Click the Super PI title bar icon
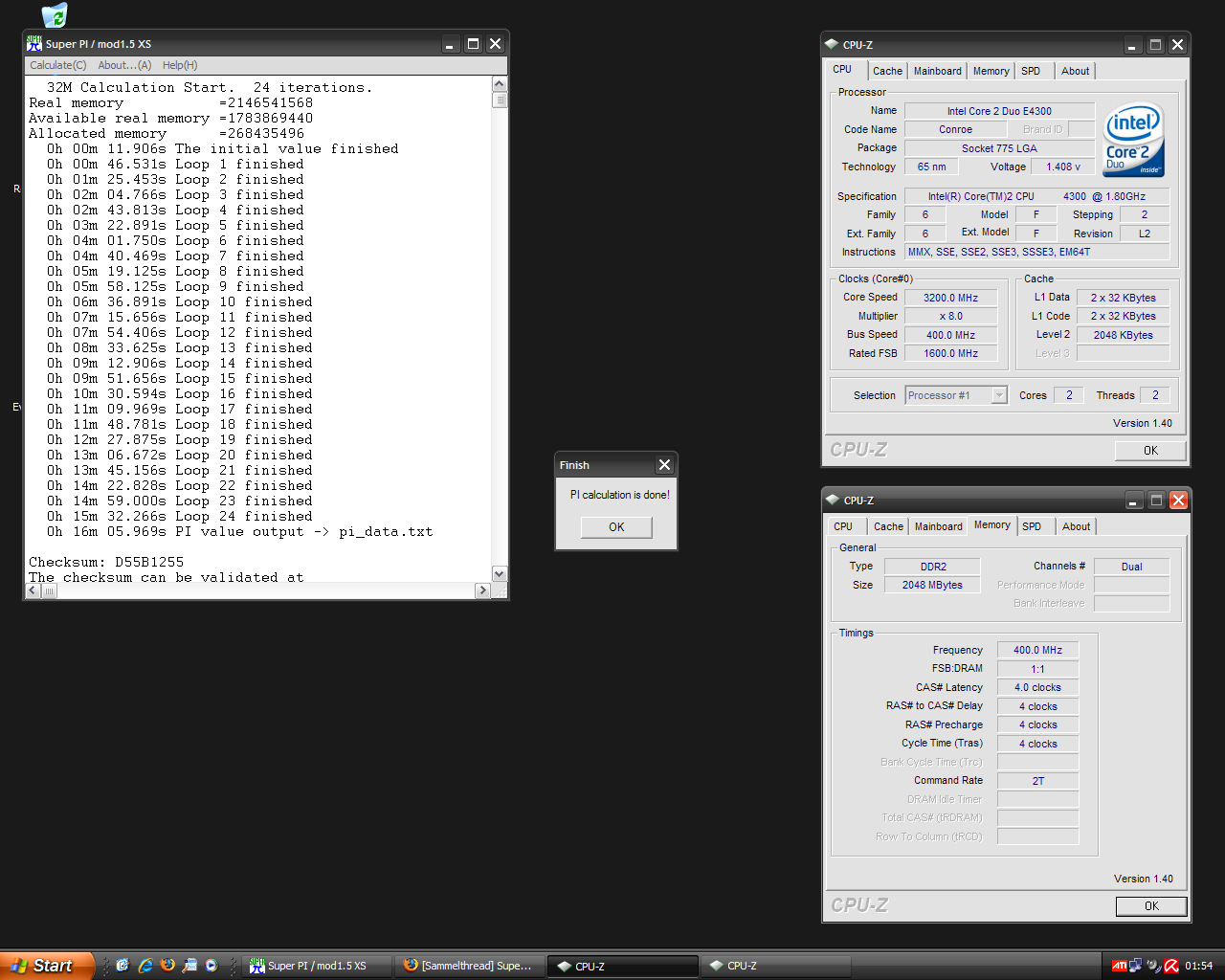 point(34,44)
